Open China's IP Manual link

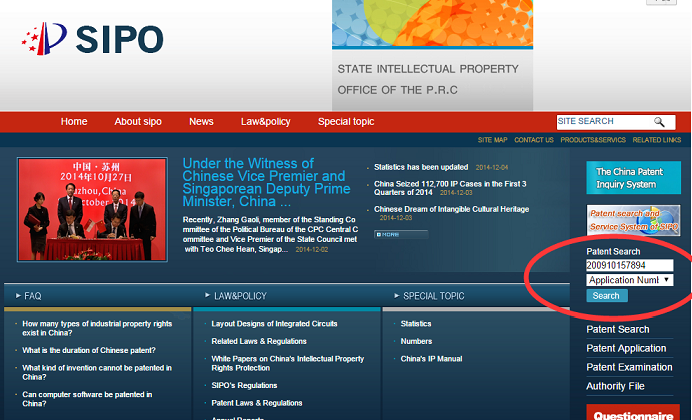point(431,359)
